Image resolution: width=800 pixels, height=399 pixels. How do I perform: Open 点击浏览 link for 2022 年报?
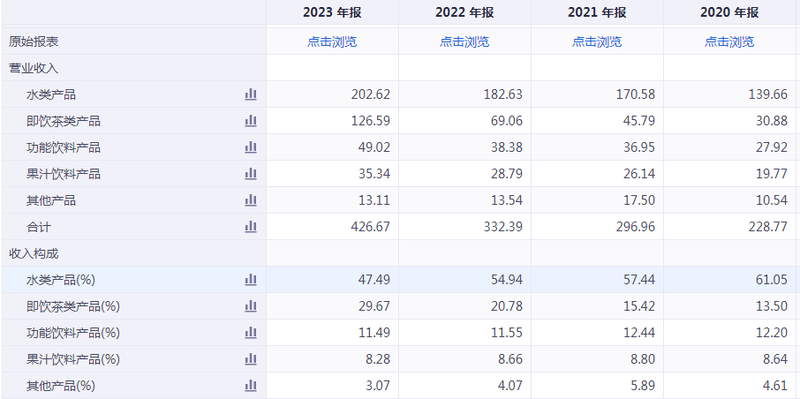(x=464, y=42)
